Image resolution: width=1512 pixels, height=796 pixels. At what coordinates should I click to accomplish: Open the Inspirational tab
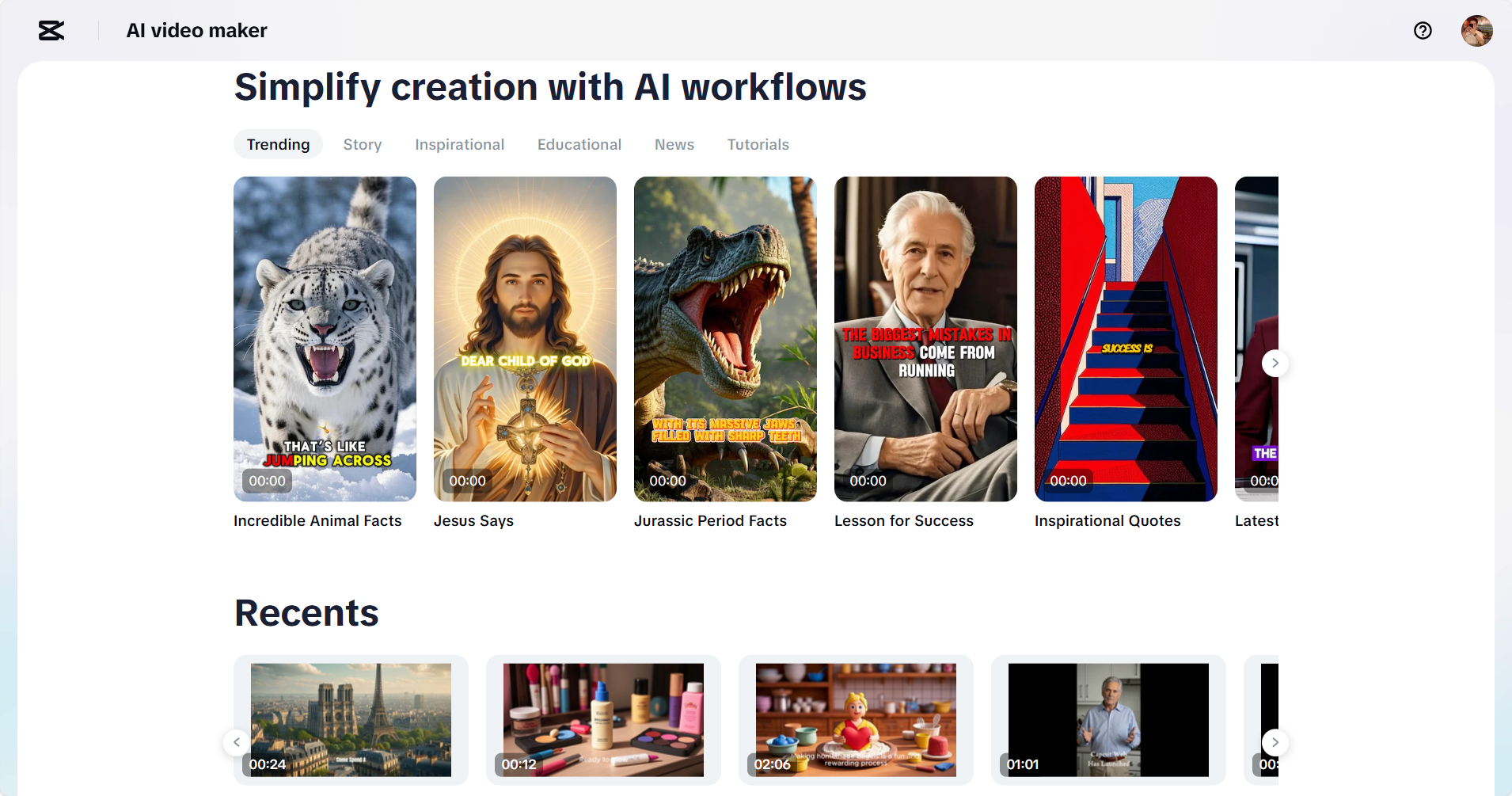coord(459,144)
